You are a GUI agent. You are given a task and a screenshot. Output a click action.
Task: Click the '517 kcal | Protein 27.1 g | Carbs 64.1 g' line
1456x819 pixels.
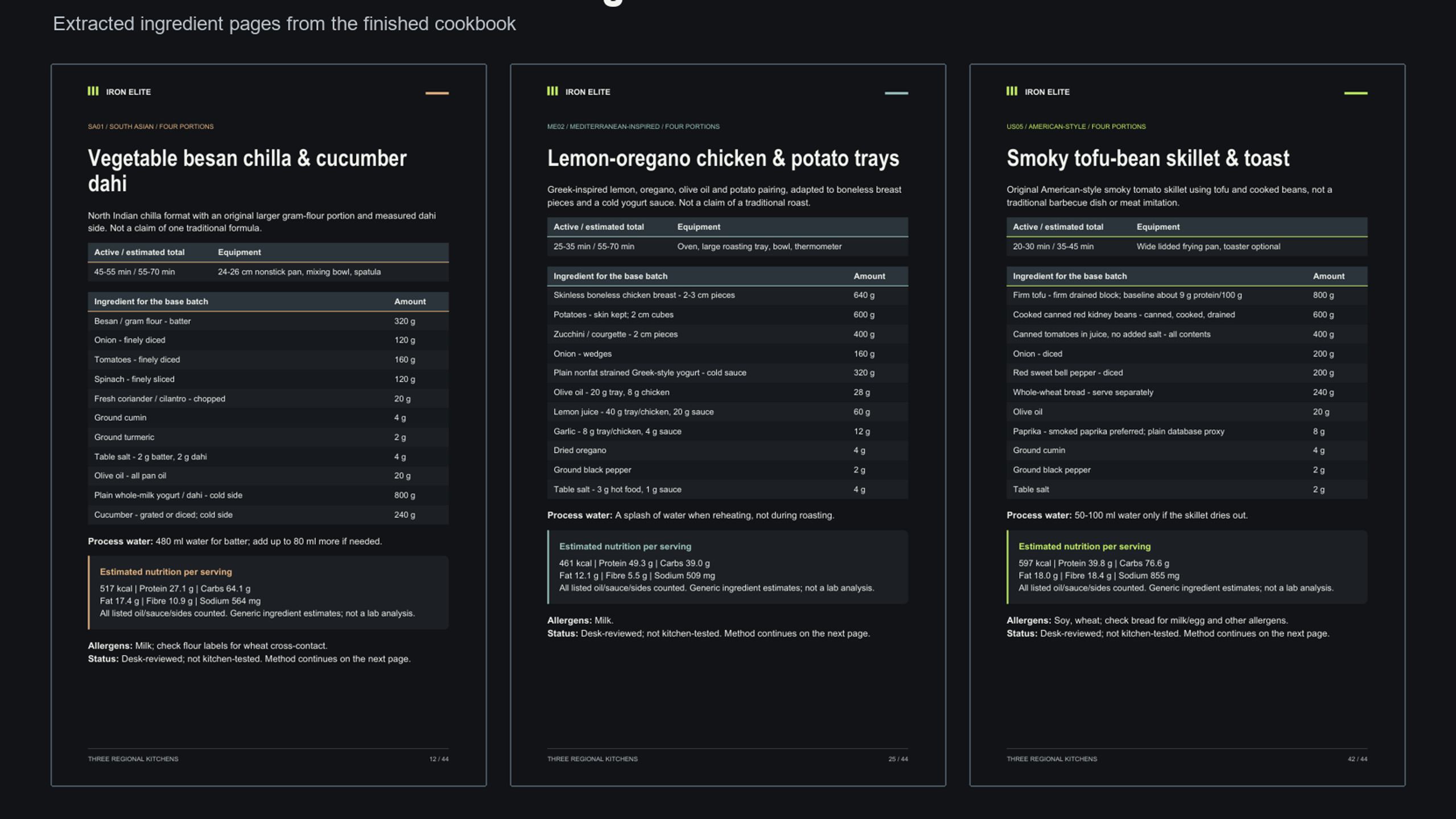pos(175,589)
